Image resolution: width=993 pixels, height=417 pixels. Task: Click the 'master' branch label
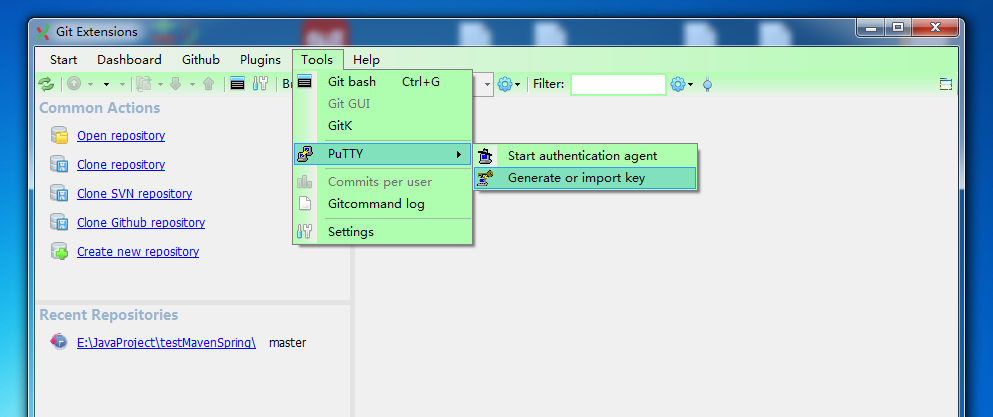click(x=288, y=343)
